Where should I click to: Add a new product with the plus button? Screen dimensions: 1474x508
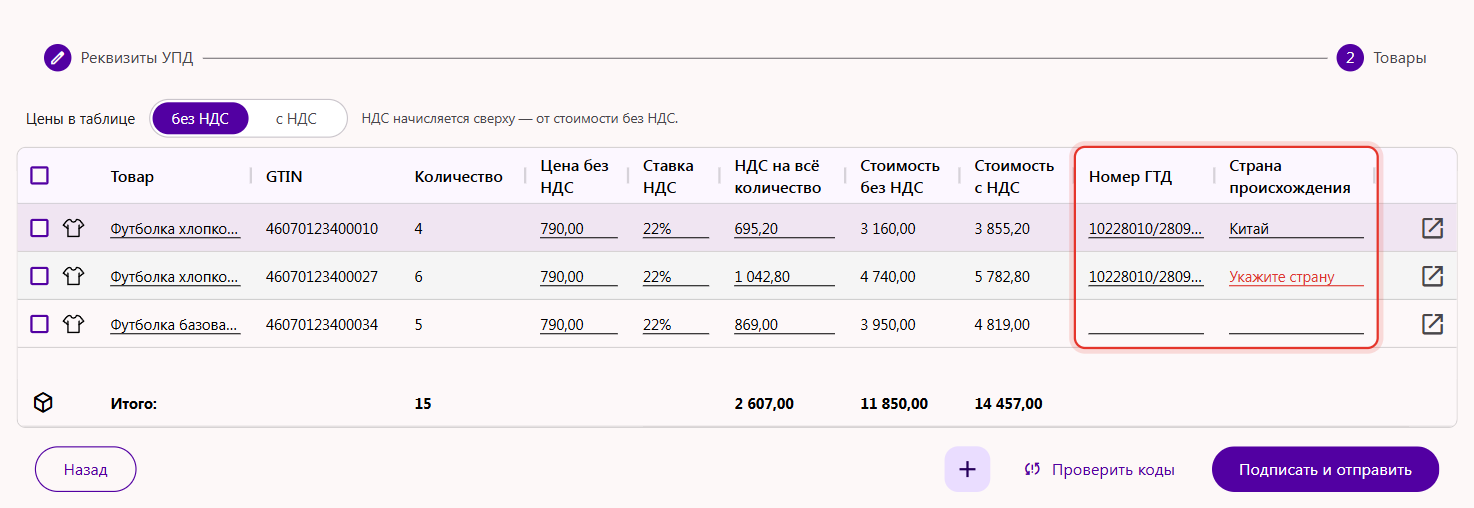(x=967, y=469)
